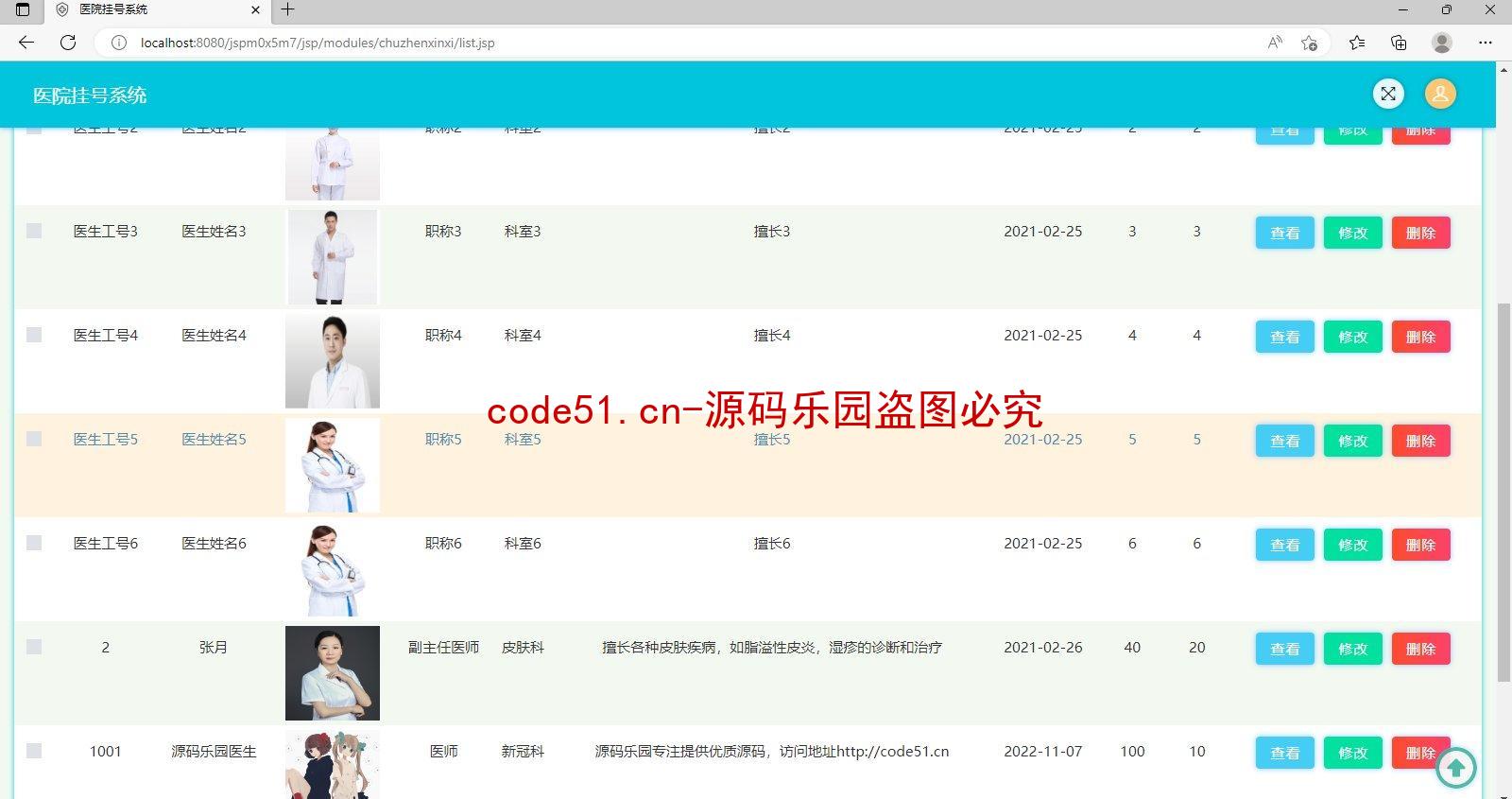Edit the 张月 record
1512x799 pixels.
[1352, 649]
